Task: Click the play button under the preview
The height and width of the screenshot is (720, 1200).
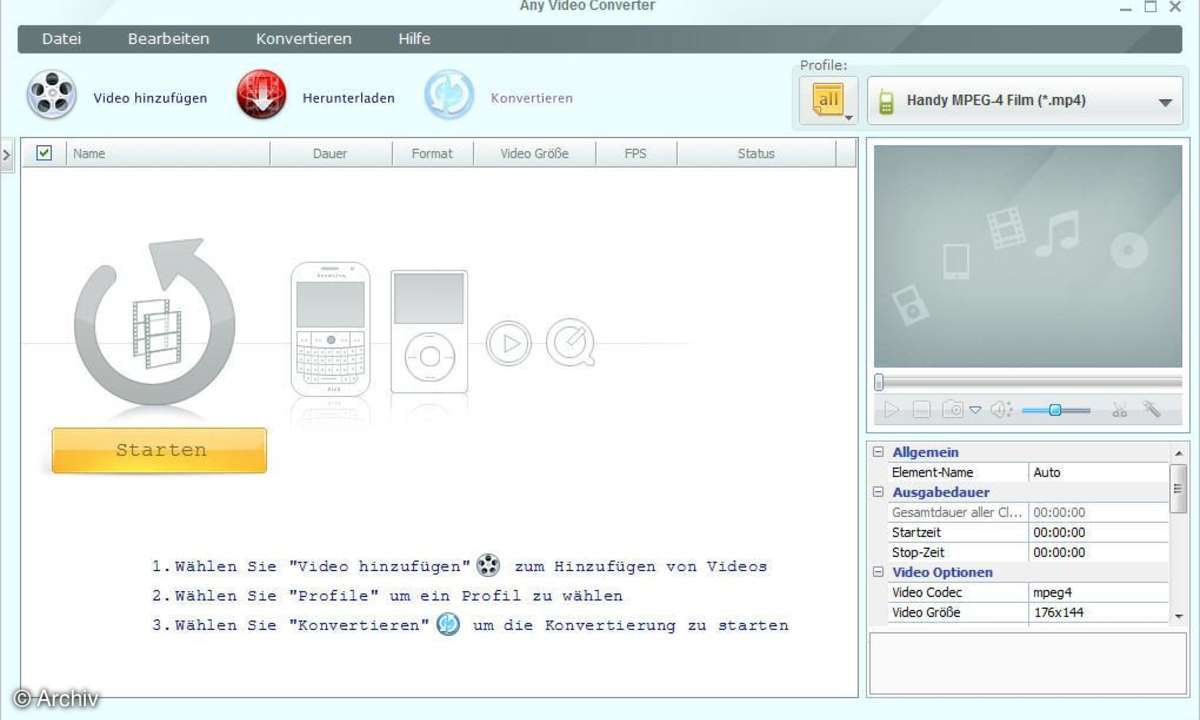Action: [891, 409]
